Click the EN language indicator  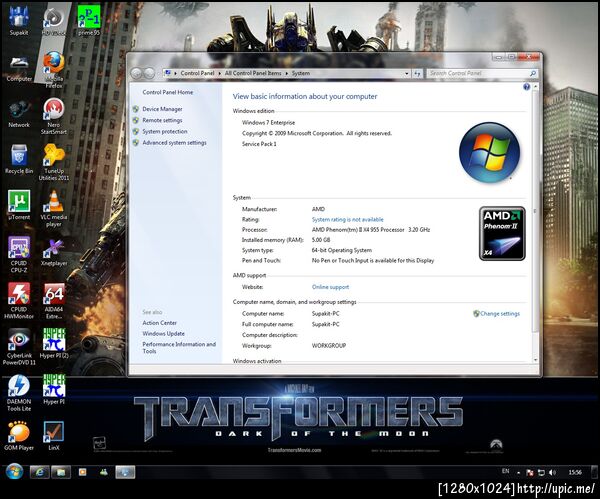pyautogui.click(x=505, y=471)
